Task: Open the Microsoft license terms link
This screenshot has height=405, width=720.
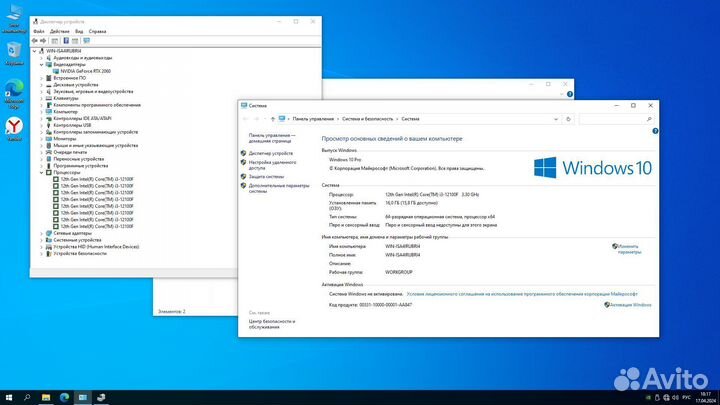Action: 522,294
